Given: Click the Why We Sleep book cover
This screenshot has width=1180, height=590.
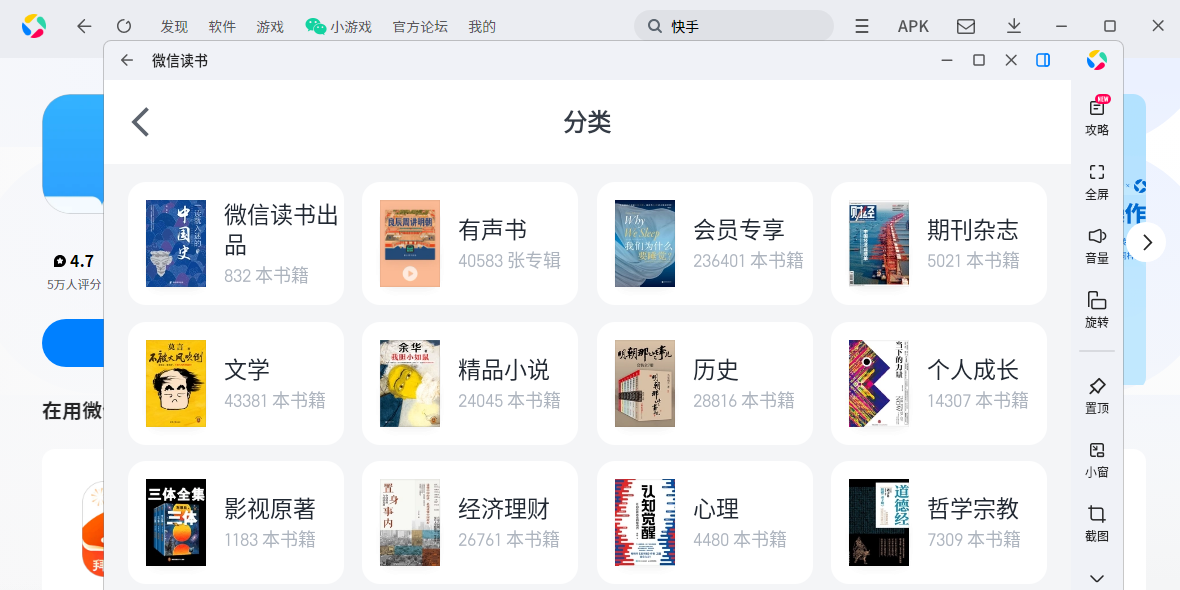Looking at the screenshot, I should [645, 243].
